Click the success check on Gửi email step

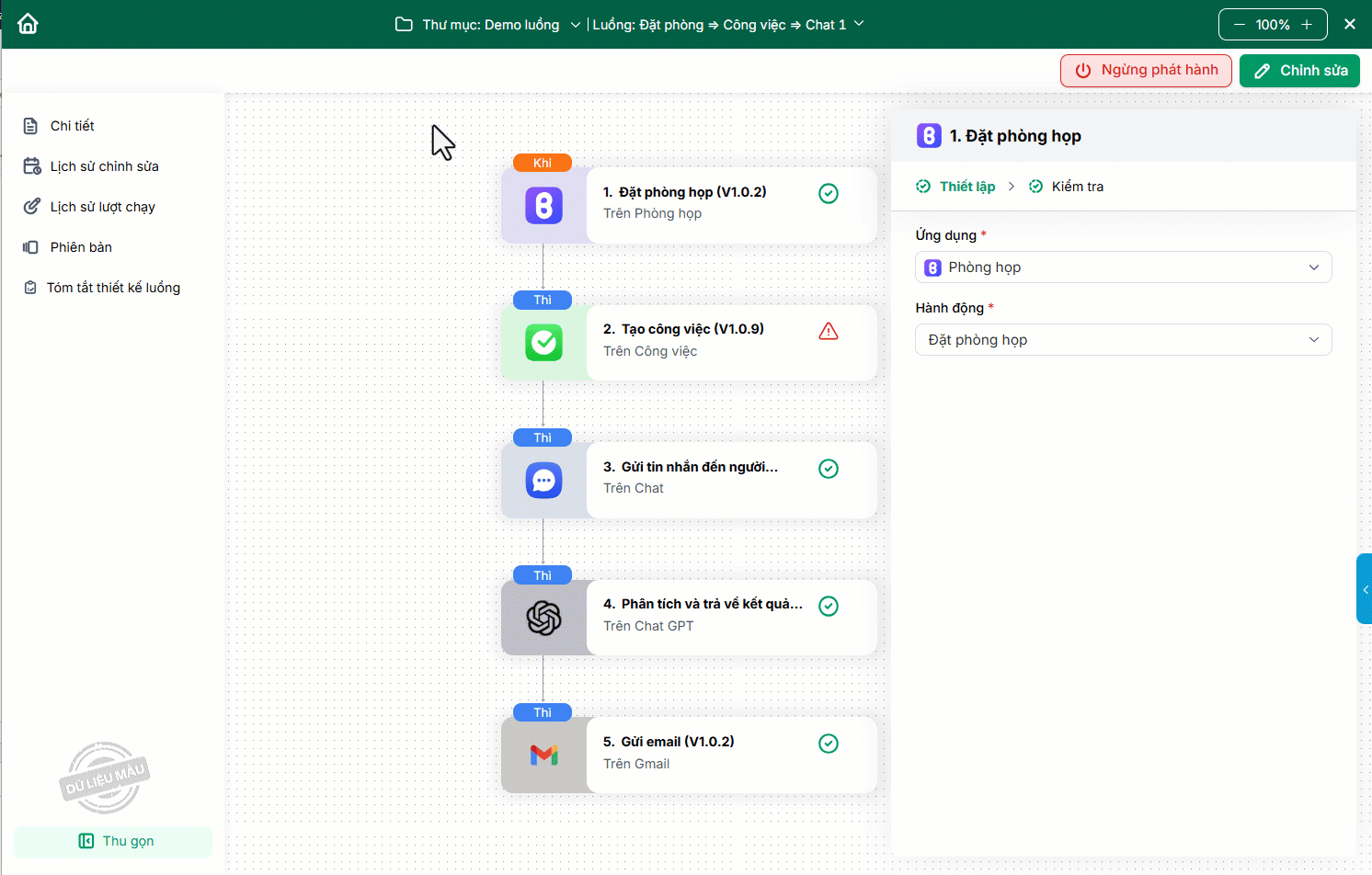[829, 744]
